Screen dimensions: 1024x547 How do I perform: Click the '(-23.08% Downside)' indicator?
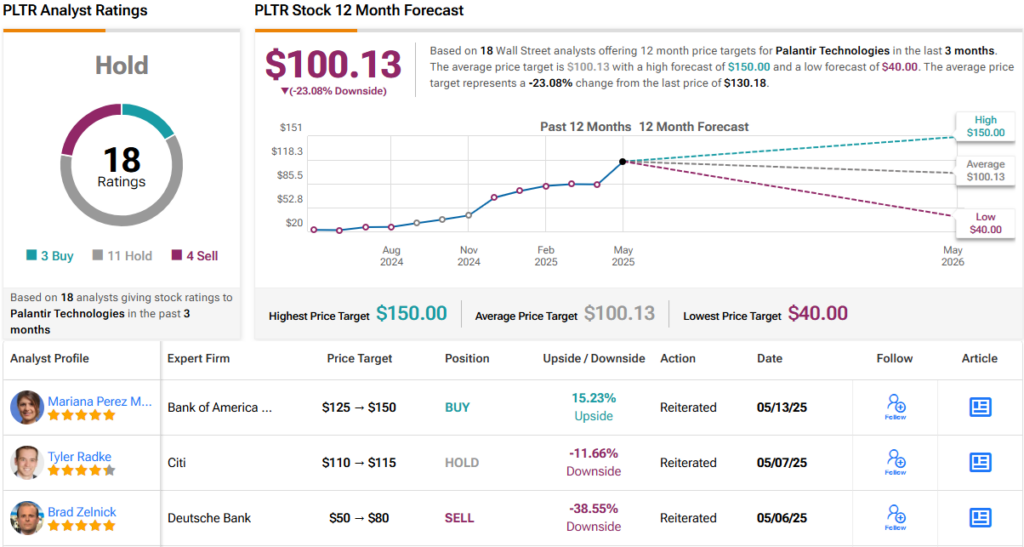coord(333,91)
